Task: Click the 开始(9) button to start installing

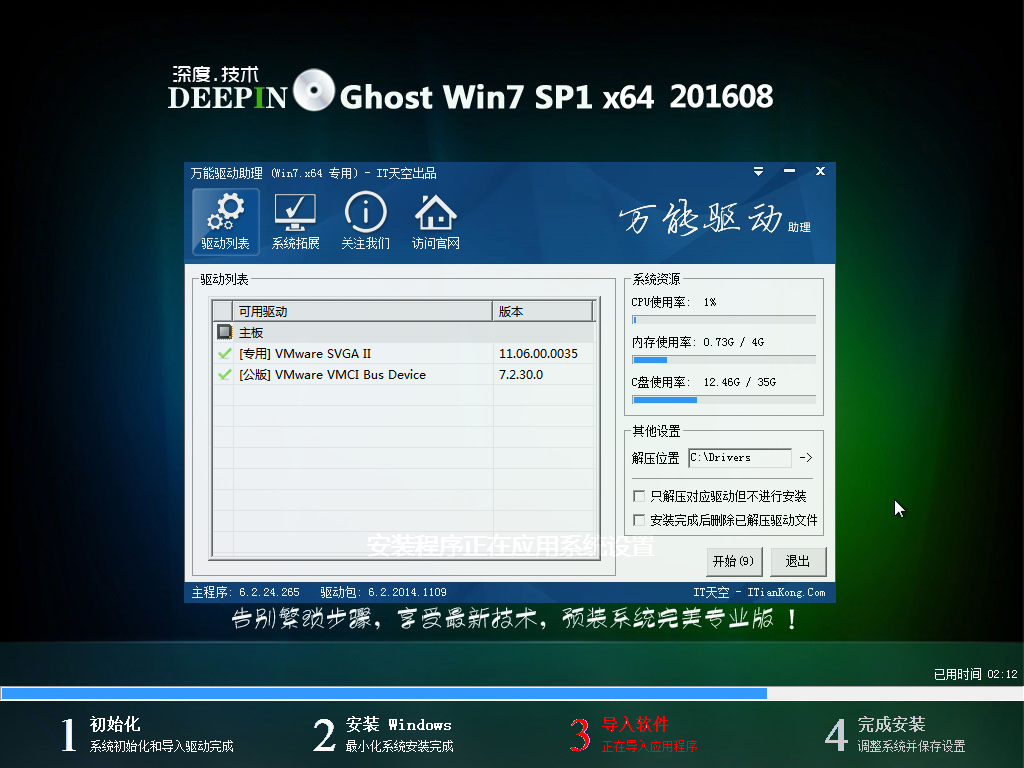Action: pyautogui.click(x=733, y=561)
